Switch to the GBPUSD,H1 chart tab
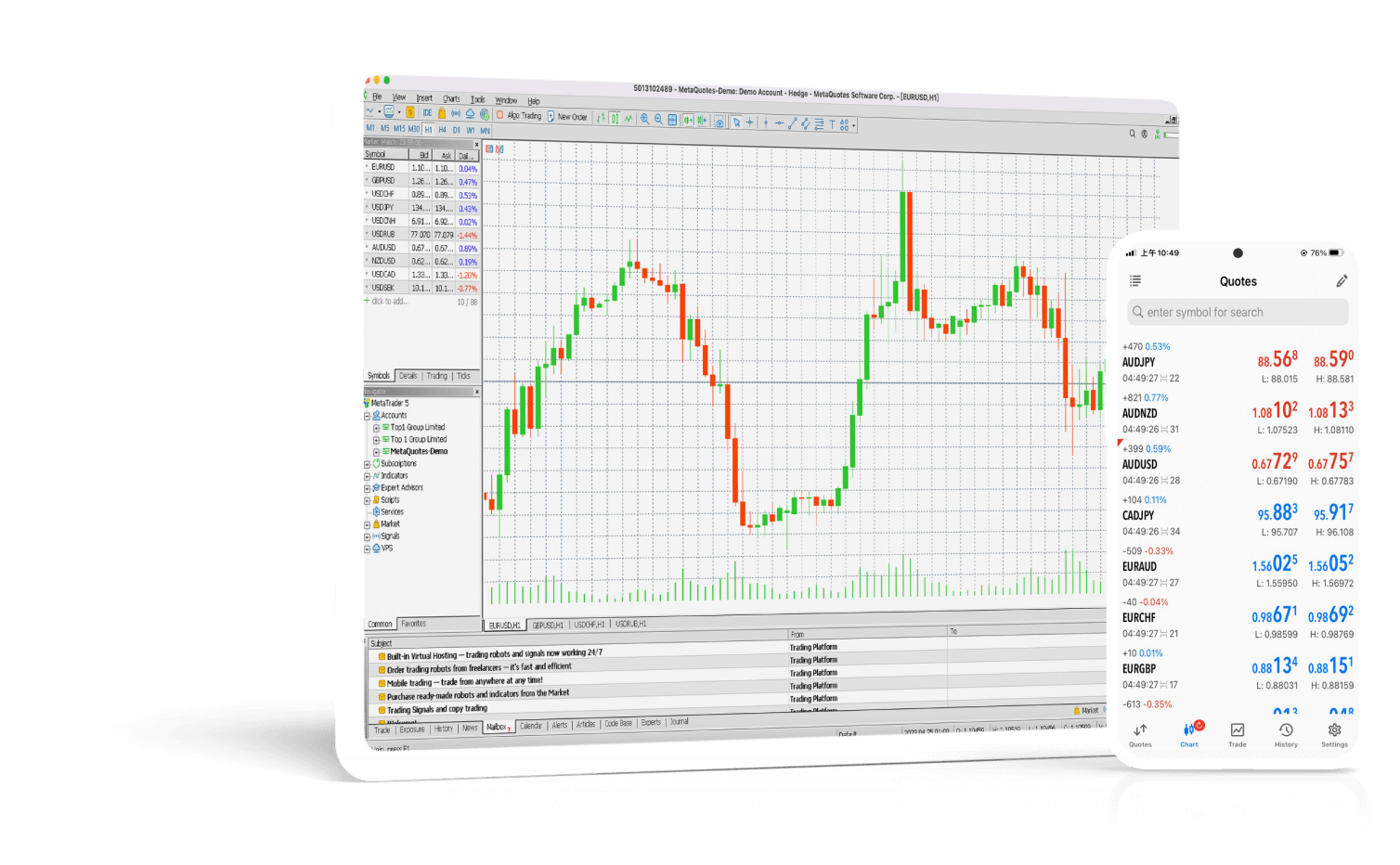1400x865 pixels. [547, 625]
